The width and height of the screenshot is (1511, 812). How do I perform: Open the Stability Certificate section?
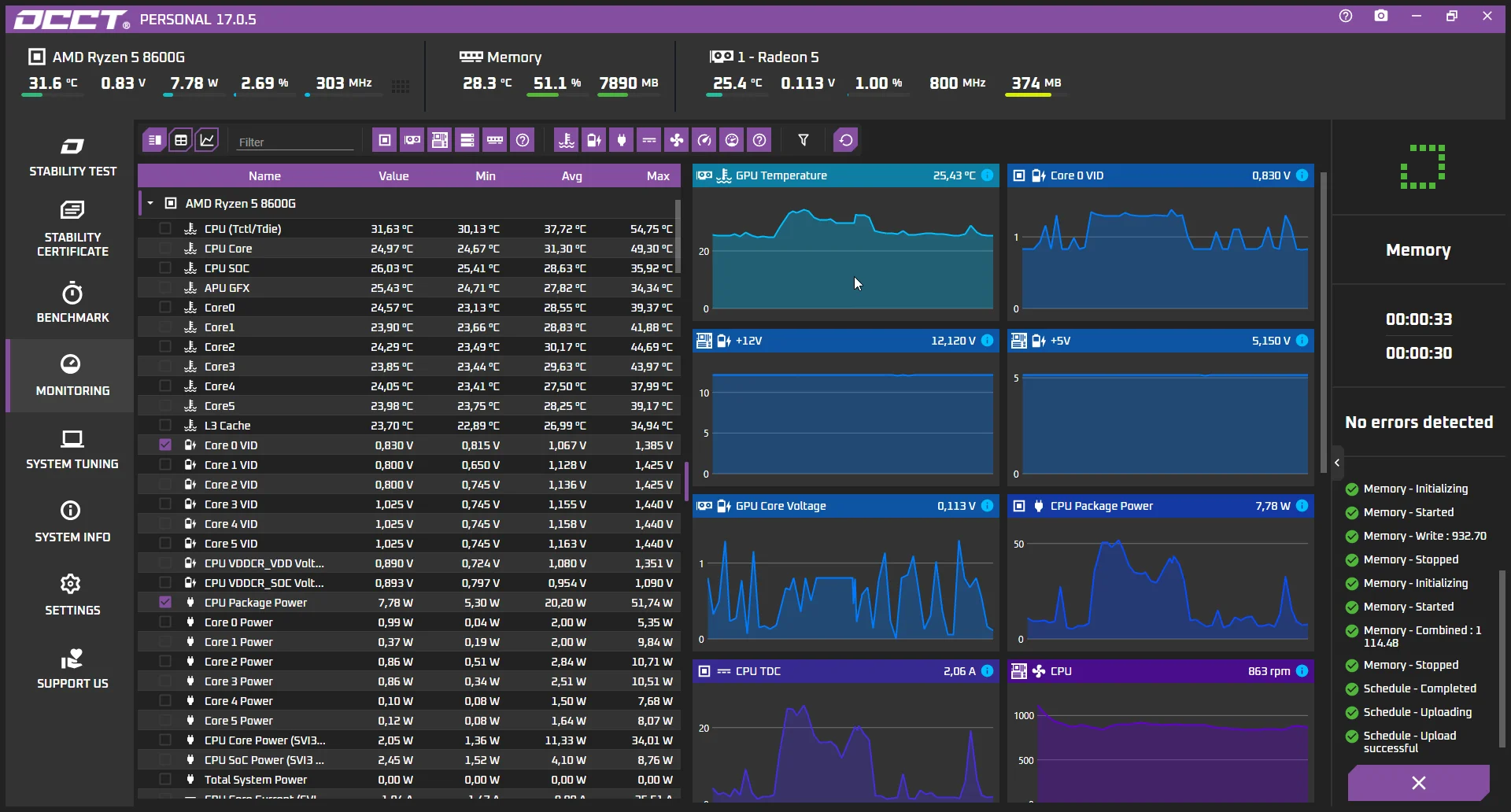(x=72, y=229)
